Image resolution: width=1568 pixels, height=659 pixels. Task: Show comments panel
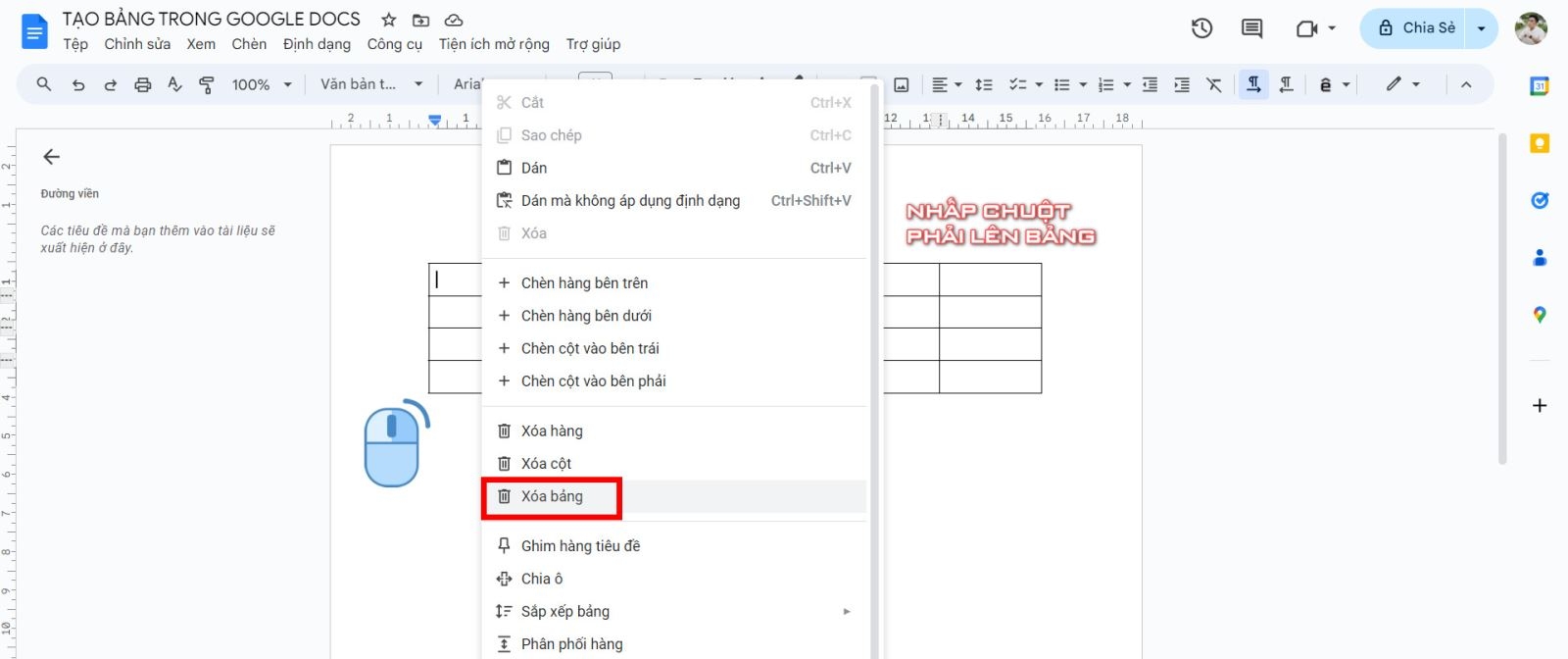click(x=1251, y=28)
